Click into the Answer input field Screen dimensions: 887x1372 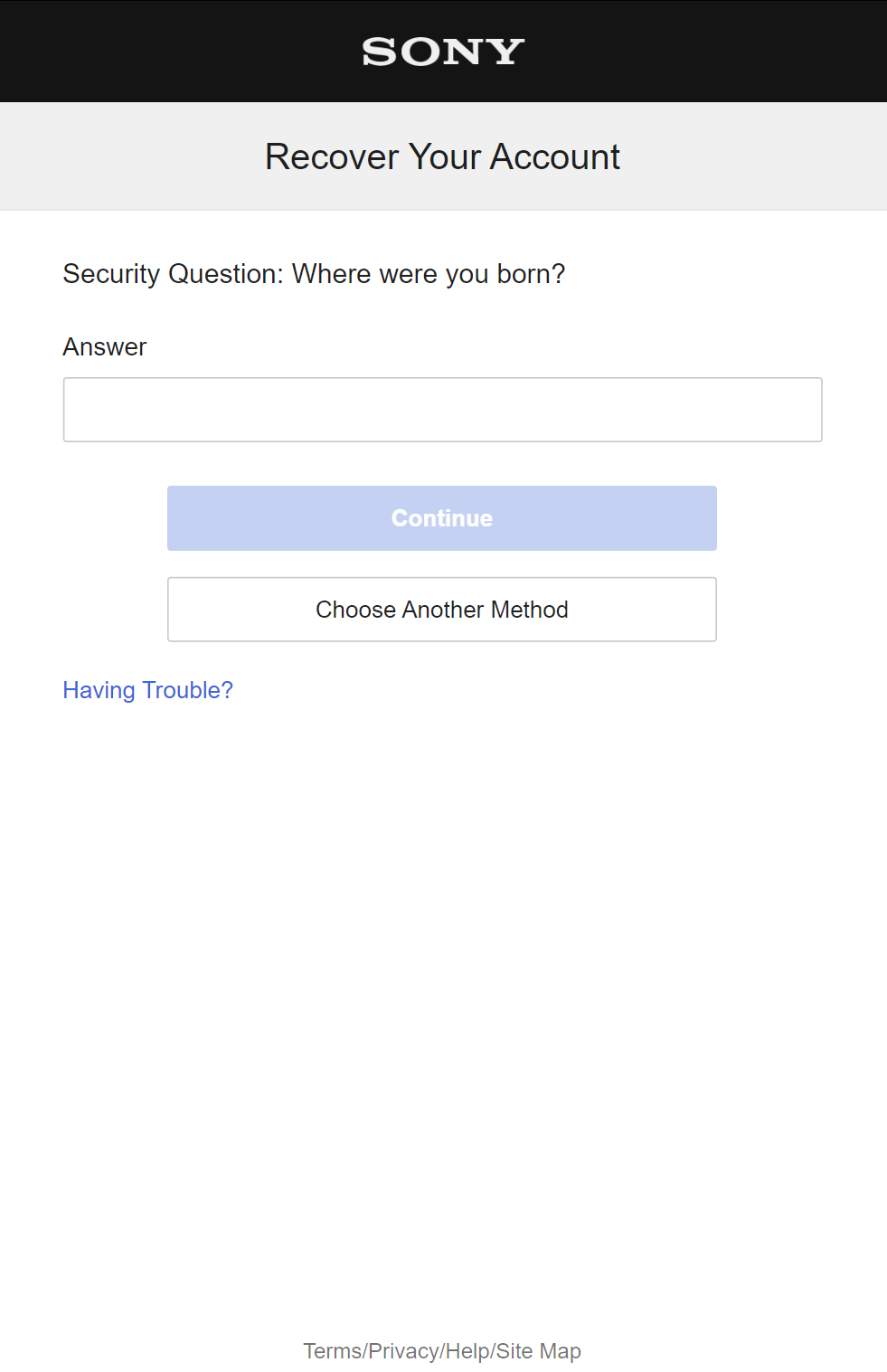pyautogui.click(x=442, y=410)
